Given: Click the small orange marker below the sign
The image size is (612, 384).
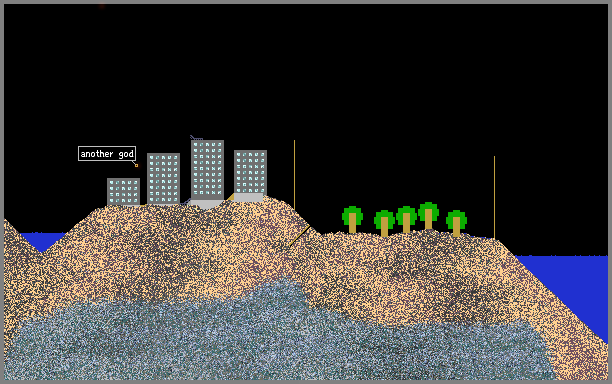Looking at the screenshot, I should click(136, 165).
